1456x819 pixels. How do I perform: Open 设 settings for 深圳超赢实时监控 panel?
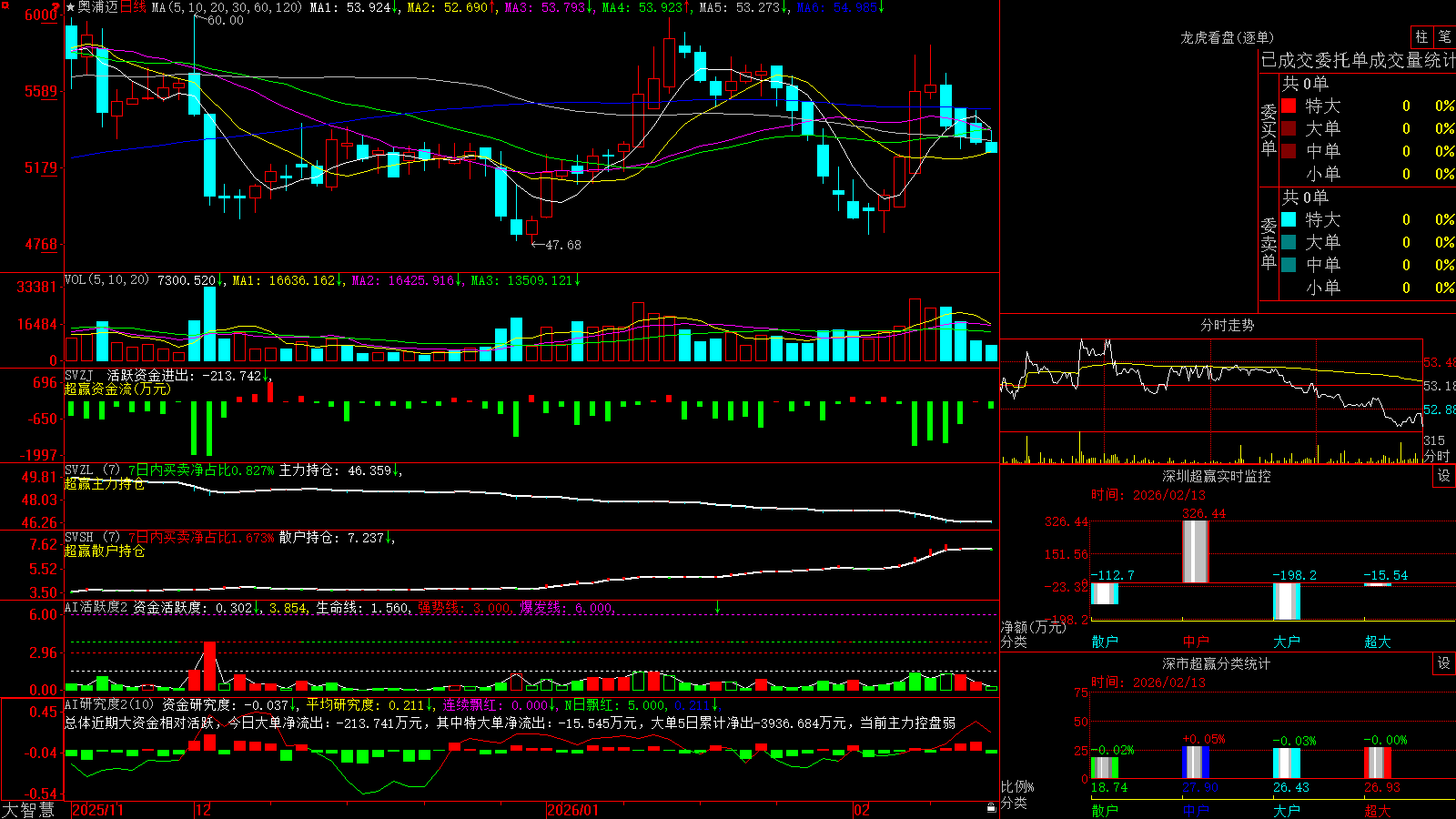point(1444,476)
